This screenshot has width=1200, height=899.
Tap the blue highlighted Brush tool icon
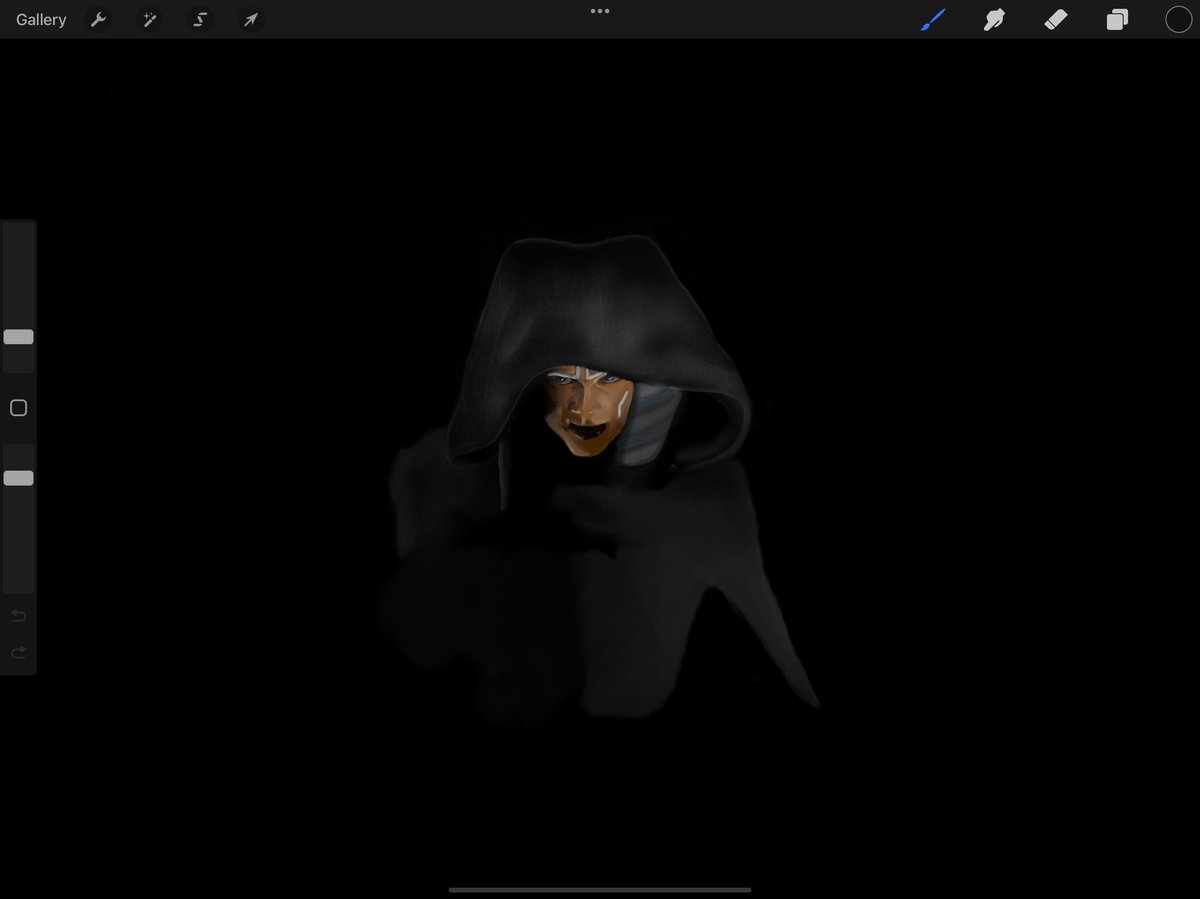pyautogui.click(x=933, y=19)
